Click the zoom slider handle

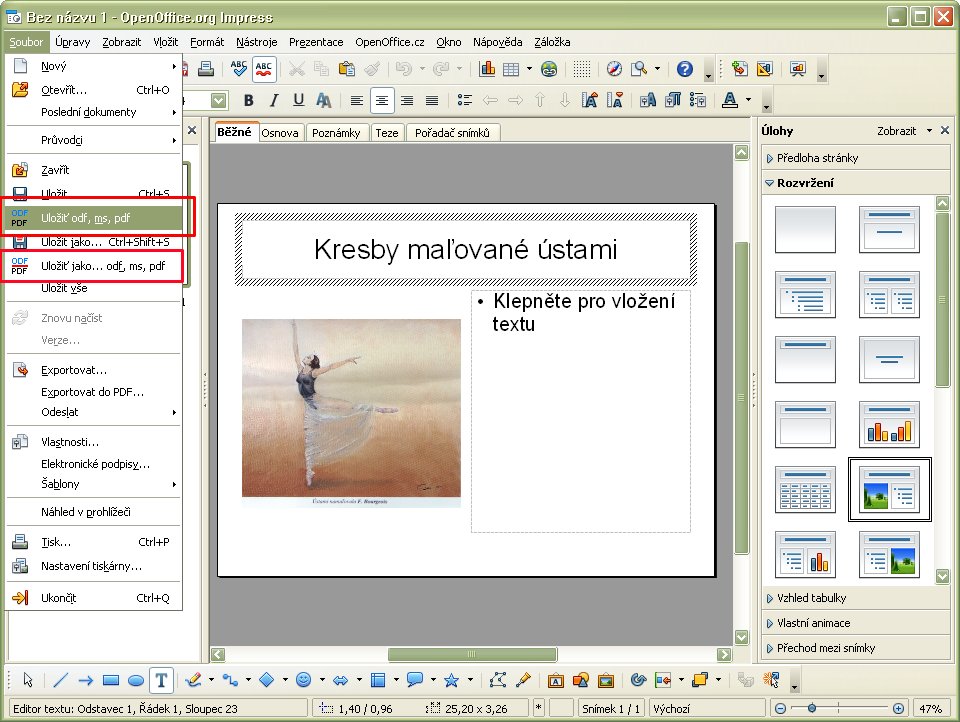(812, 708)
